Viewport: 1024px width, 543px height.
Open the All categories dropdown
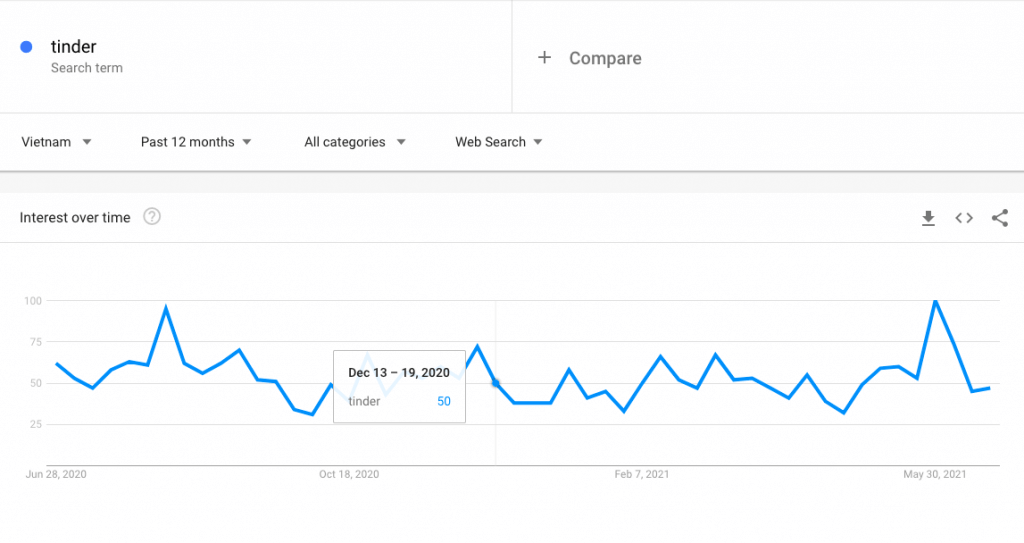pos(355,142)
